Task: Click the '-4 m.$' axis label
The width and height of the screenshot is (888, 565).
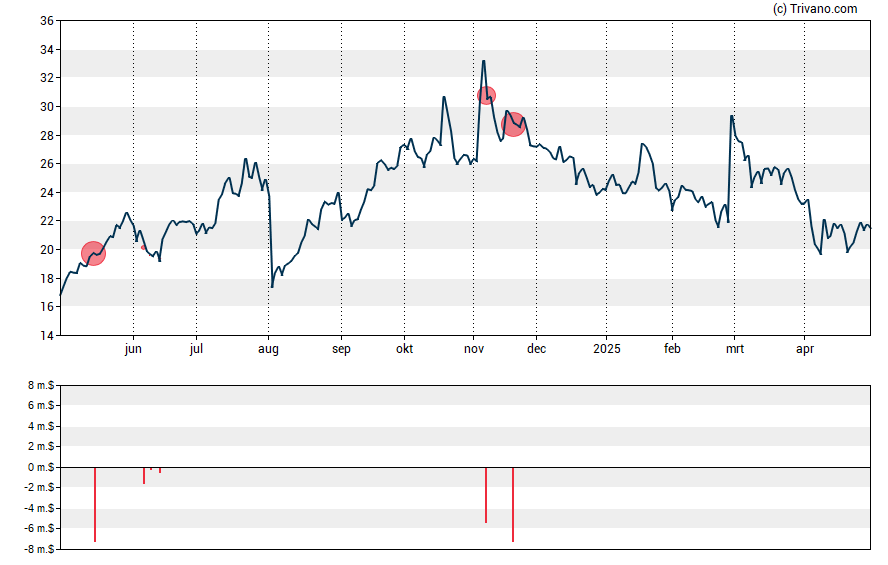Action: (x=39, y=508)
